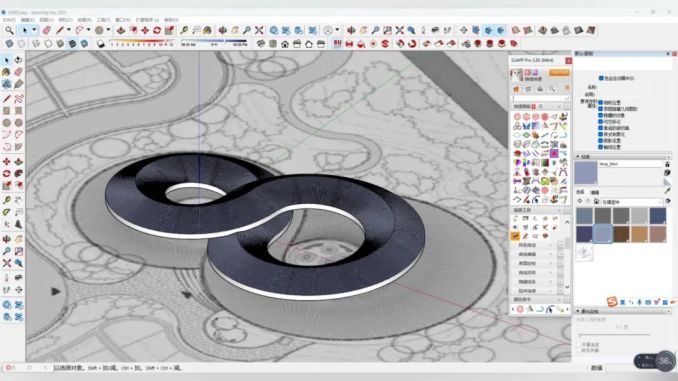This screenshot has width=678, height=381.
Task: Click the Pencil line tool in left toolbar
Action: [6, 99]
